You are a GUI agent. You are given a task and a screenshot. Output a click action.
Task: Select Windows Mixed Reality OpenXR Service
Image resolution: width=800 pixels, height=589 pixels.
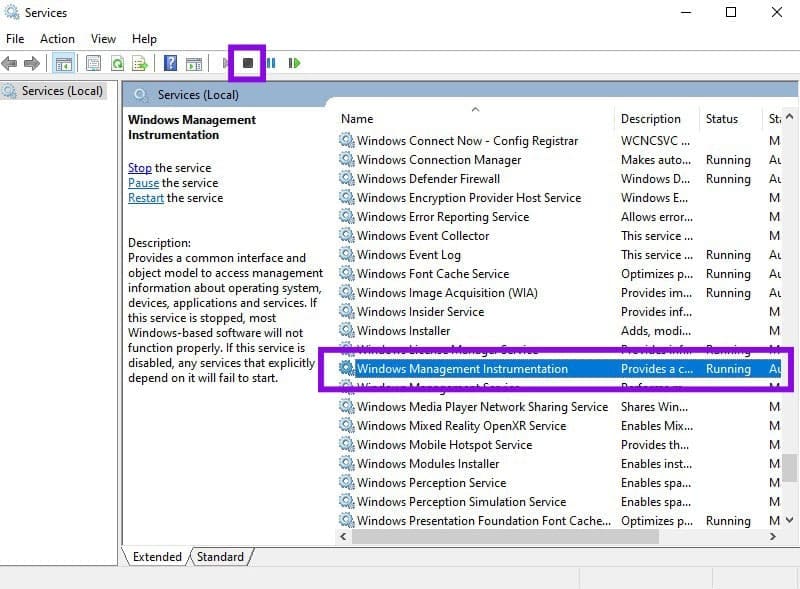coord(462,426)
